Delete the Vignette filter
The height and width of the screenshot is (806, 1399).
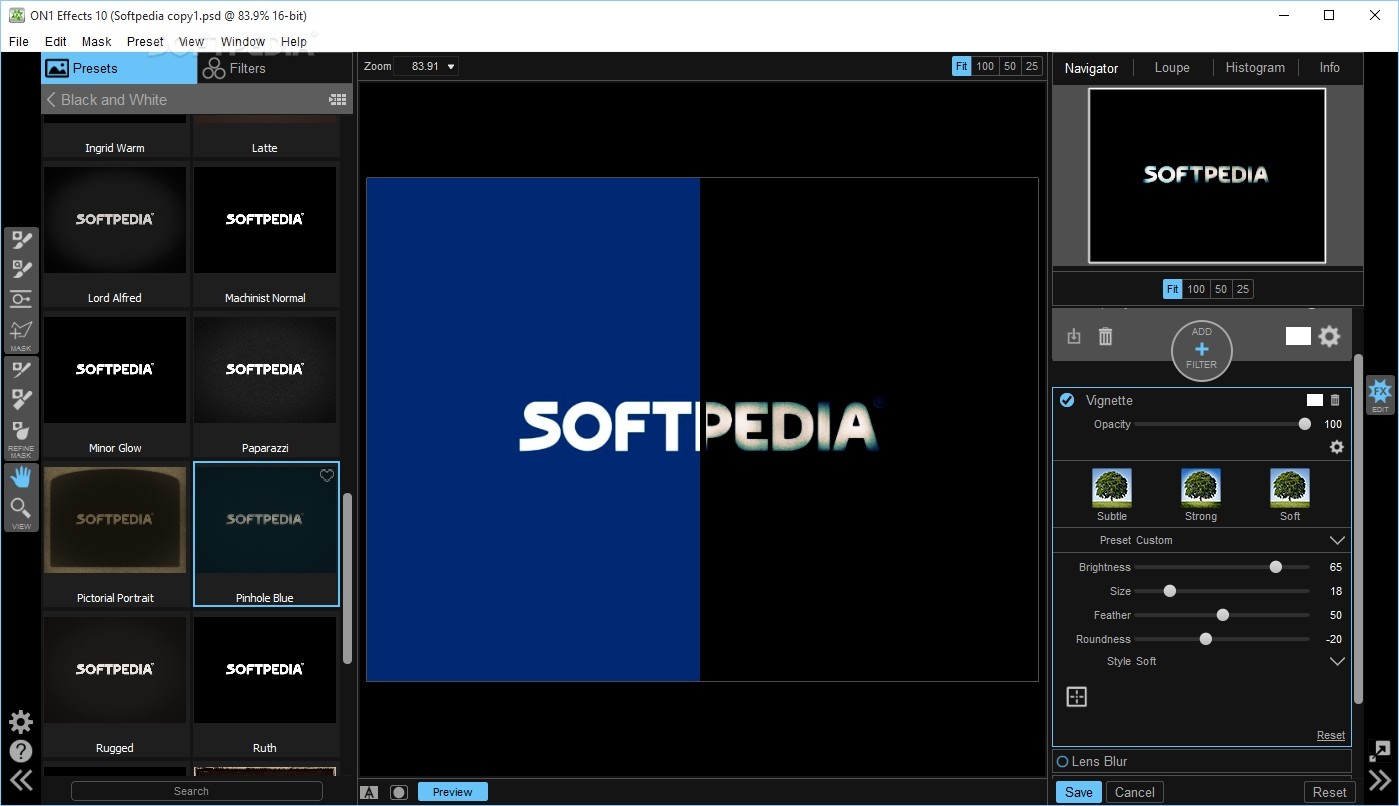point(1335,400)
